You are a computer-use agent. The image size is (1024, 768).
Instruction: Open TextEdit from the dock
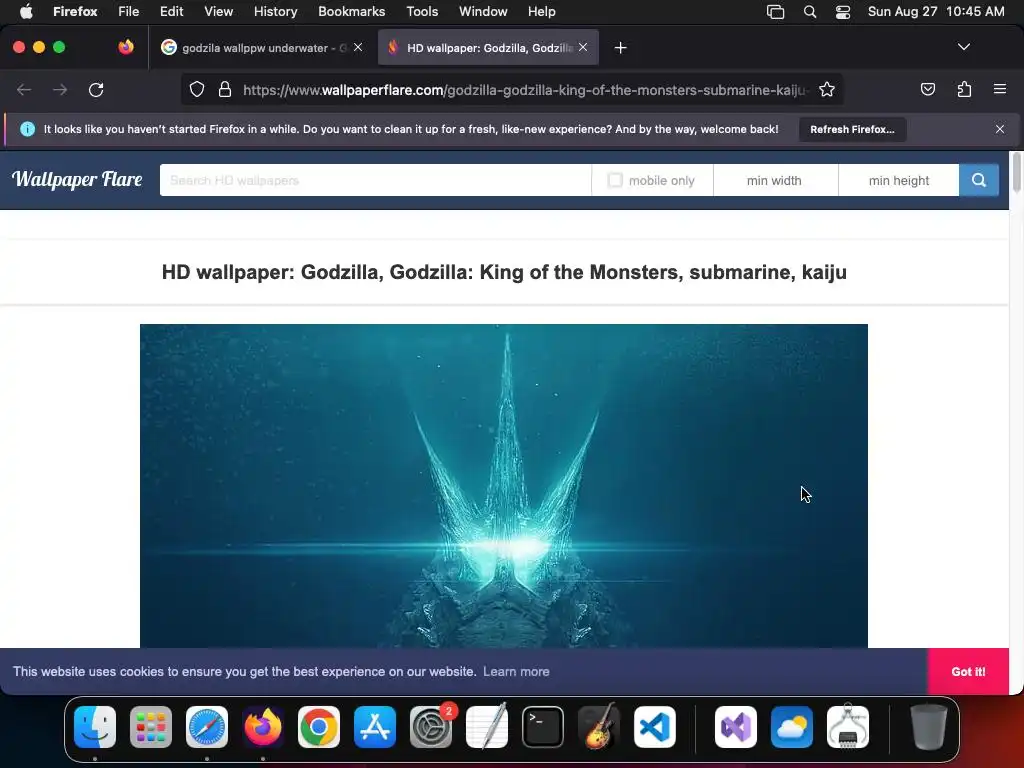tap(487, 727)
